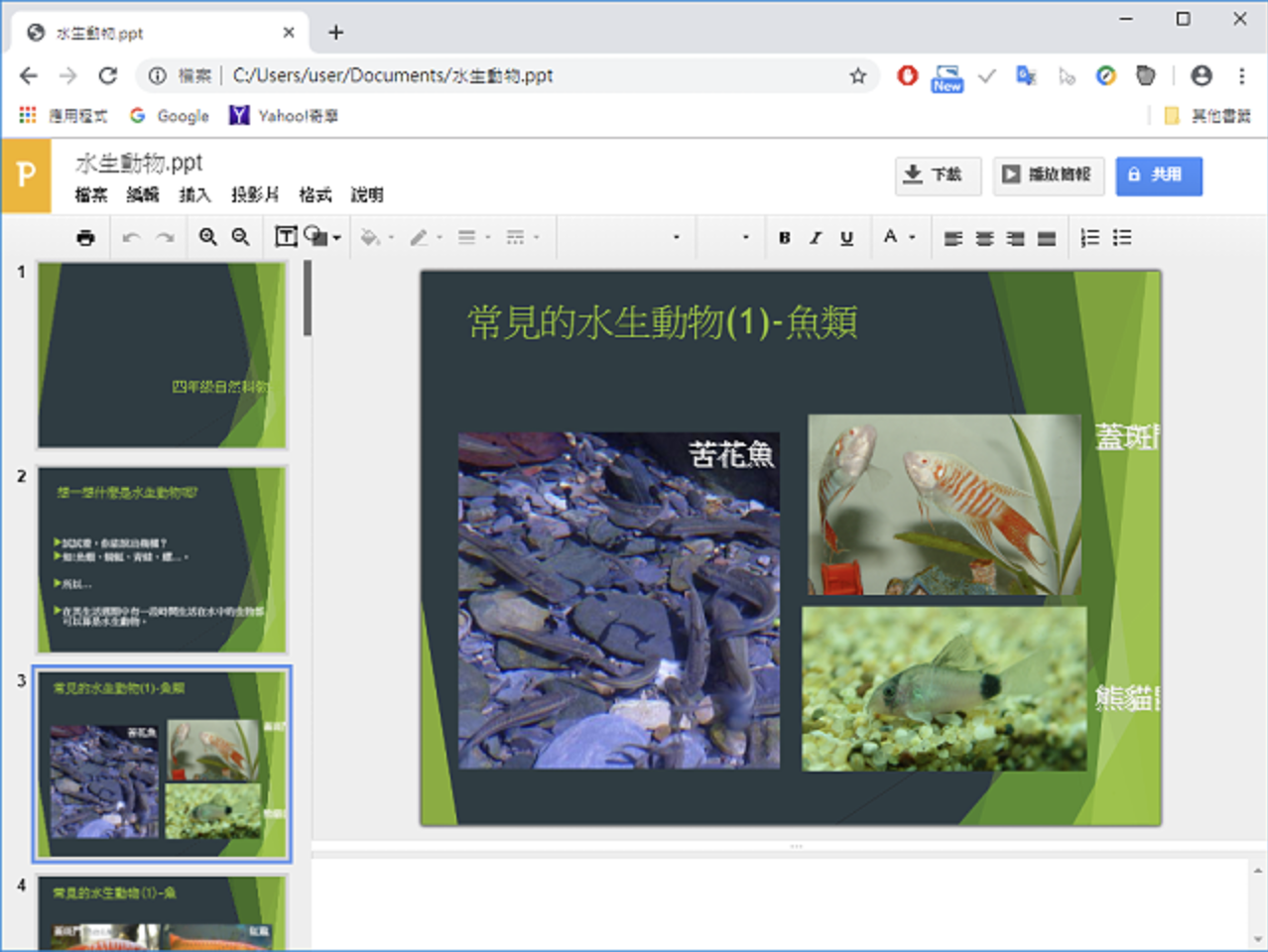Toggle italic formatting

815,237
